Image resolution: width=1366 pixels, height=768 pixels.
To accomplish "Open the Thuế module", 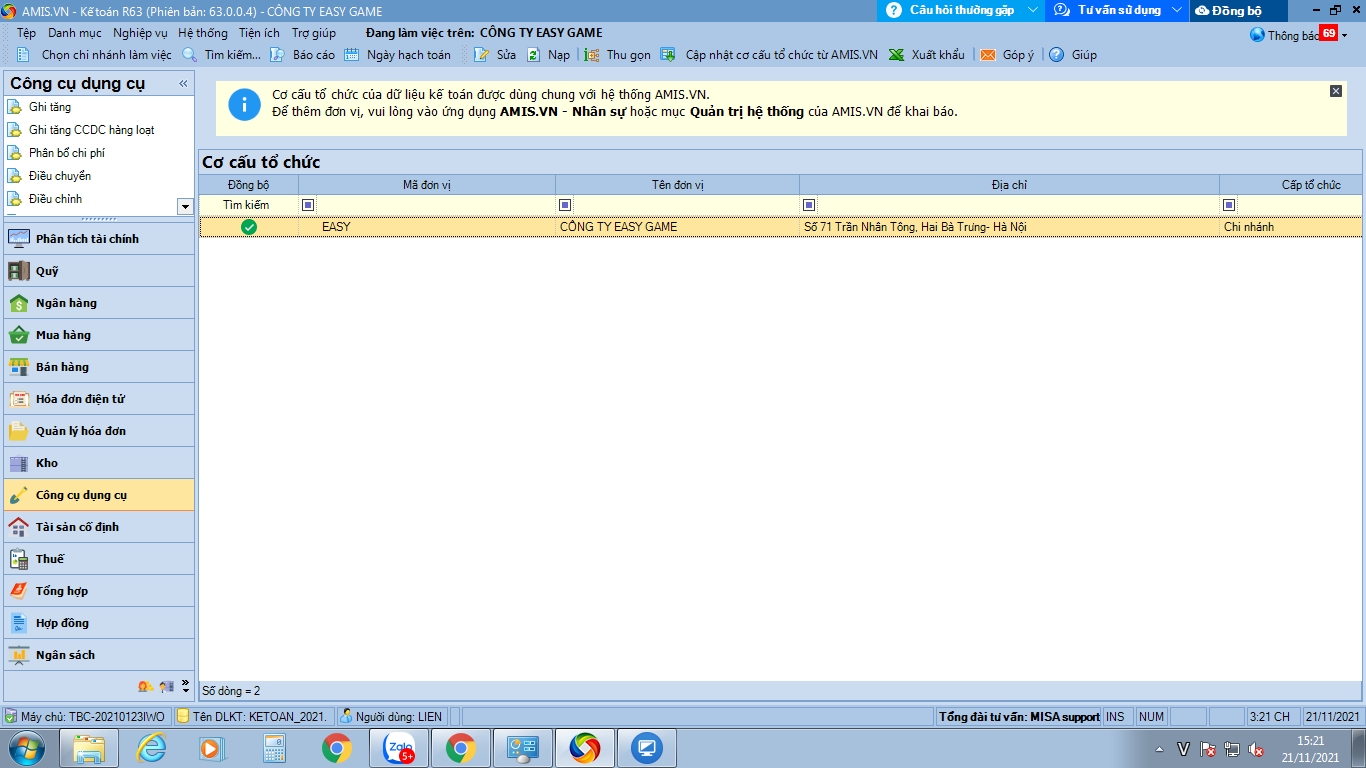I will pos(99,559).
